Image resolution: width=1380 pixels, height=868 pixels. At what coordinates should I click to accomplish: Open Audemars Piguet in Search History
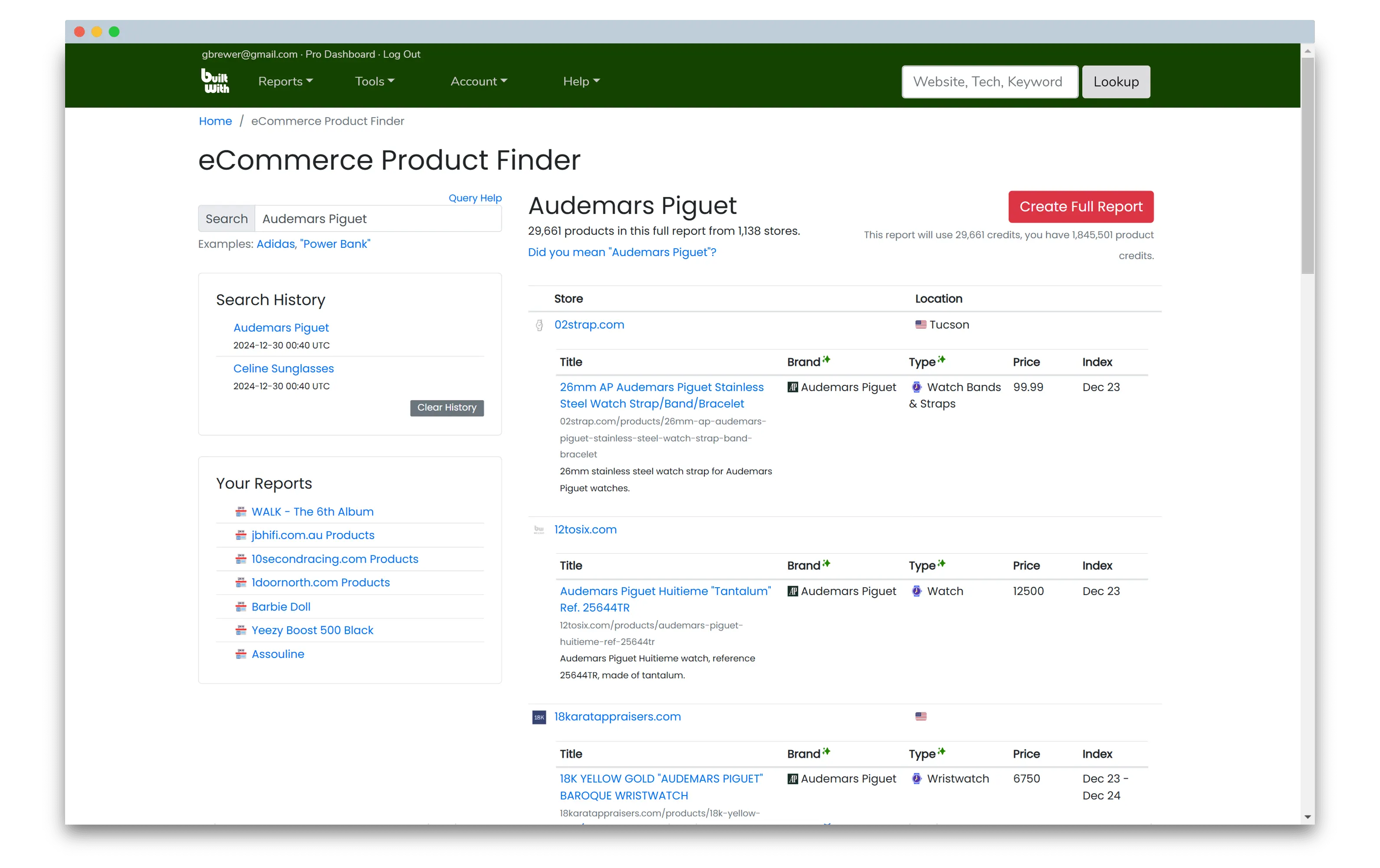pyautogui.click(x=281, y=327)
